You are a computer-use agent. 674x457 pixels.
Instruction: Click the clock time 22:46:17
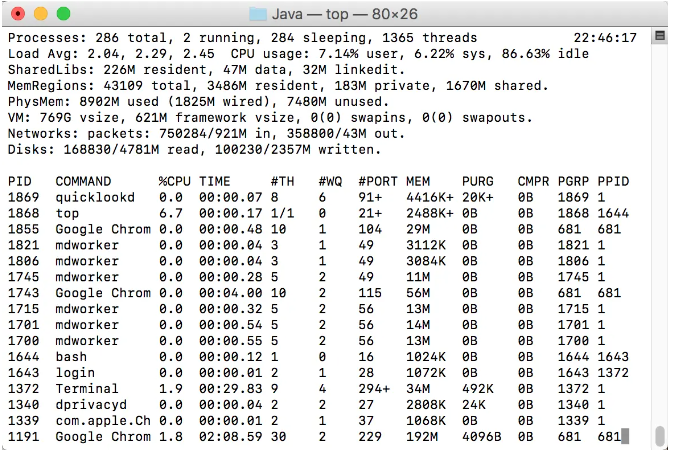coord(606,37)
